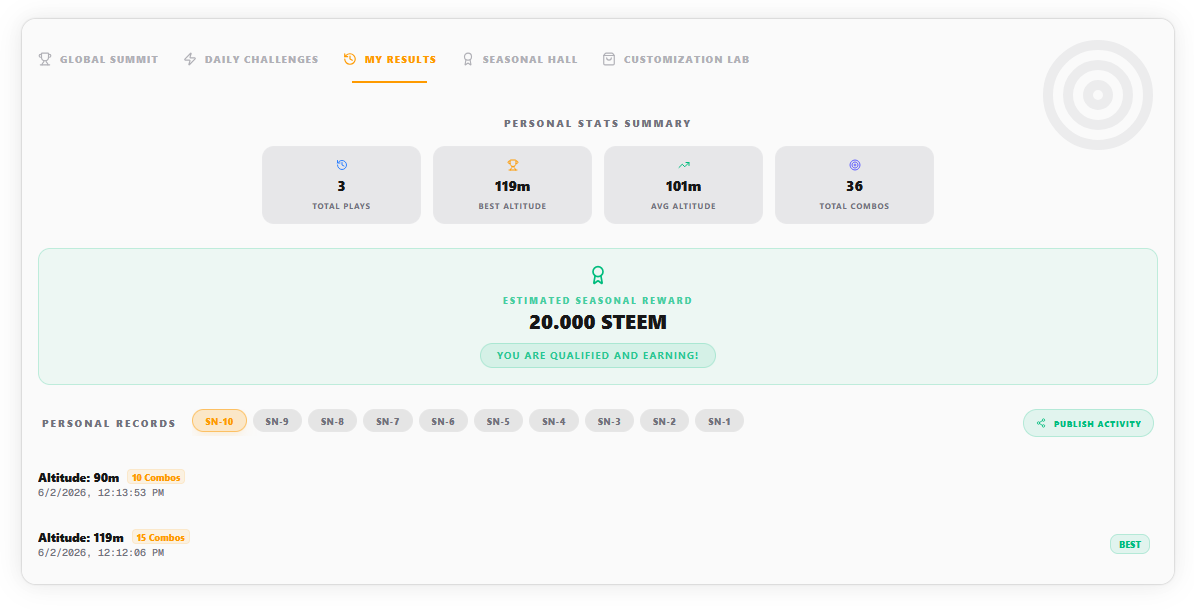The width and height of the screenshot is (1194, 610).
Task: Click the shopping bag icon for Customization Lab
Action: point(608,59)
